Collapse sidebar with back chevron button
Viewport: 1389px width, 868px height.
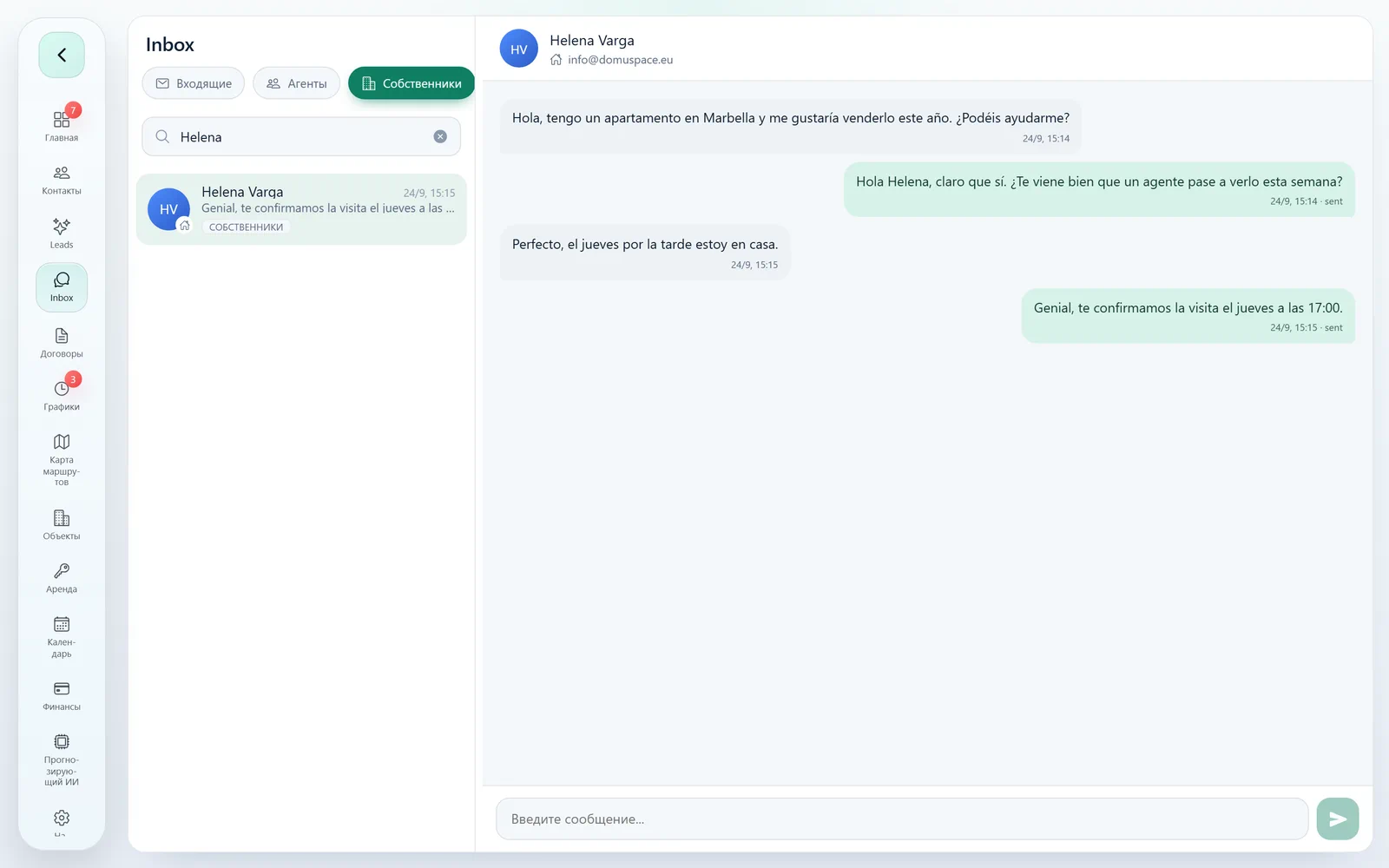point(62,55)
